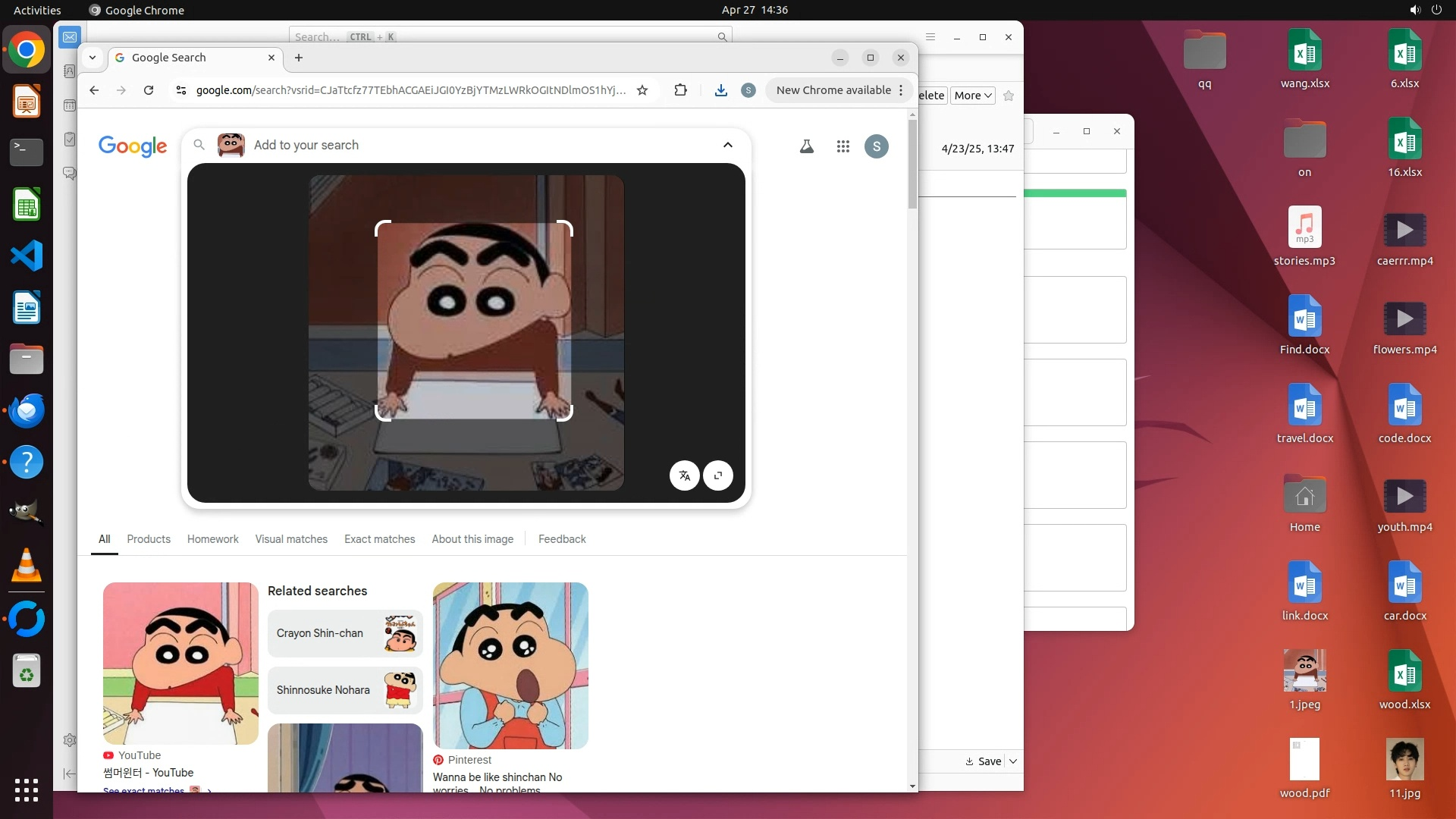Open the Extensions puzzle icon
Viewport: 1456px width, 819px height.
pos(680,90)
